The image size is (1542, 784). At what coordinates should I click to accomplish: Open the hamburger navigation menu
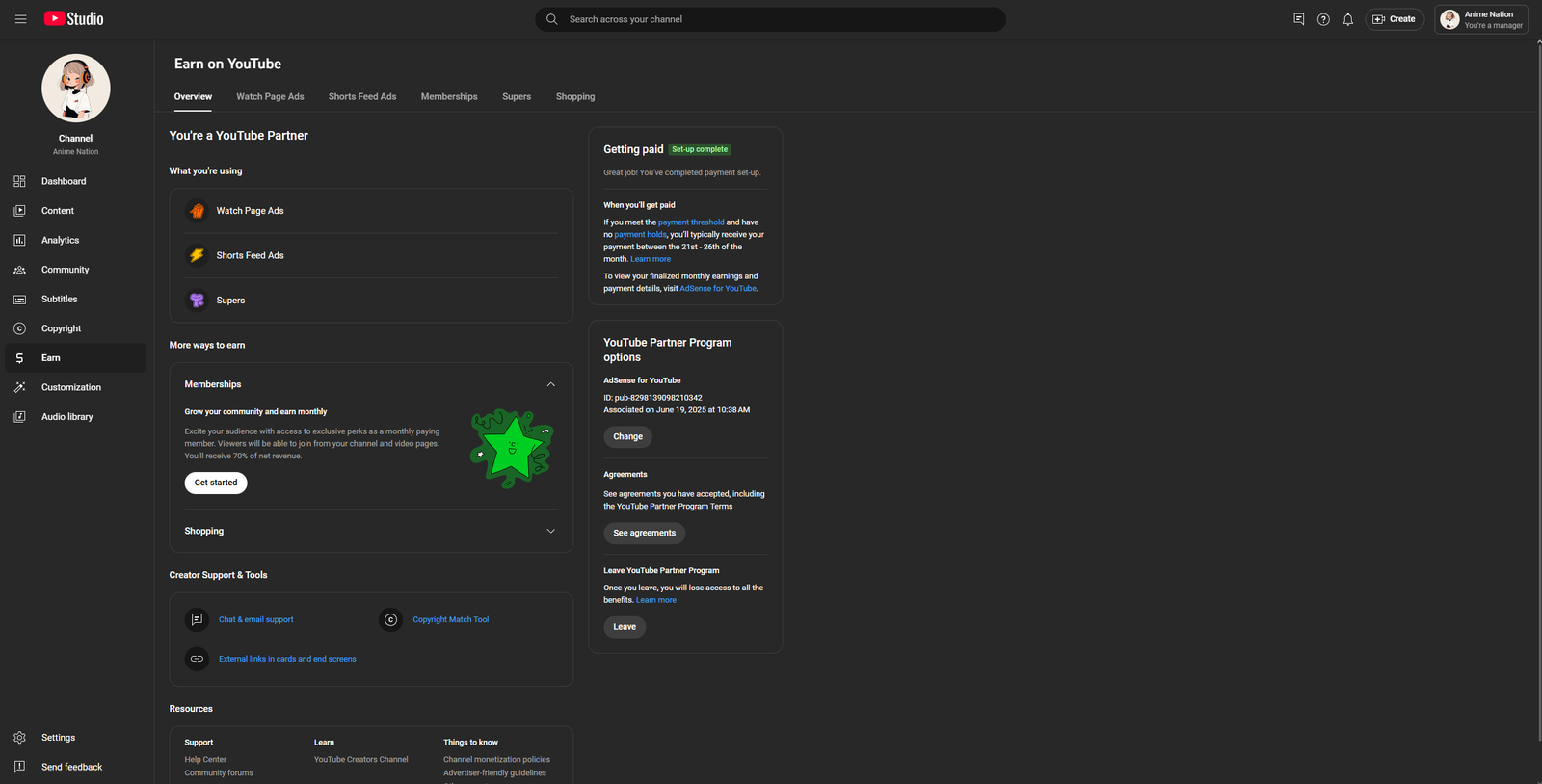point(20,19)
